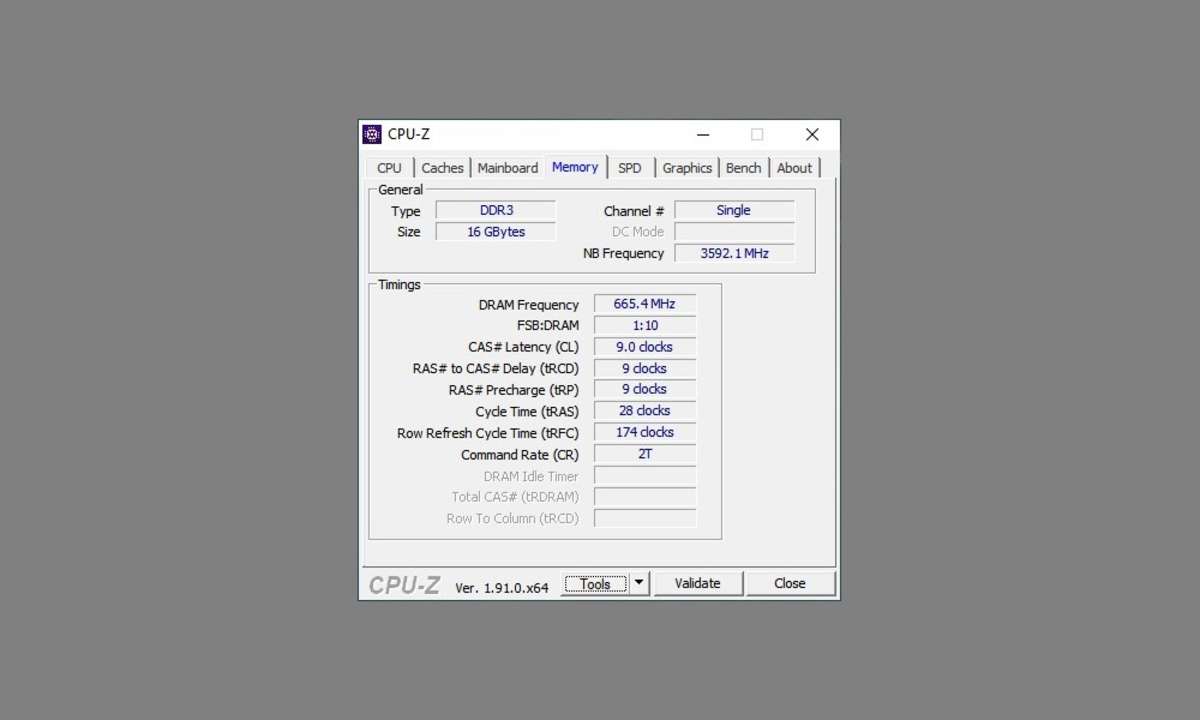The image size is (1200, 720).
Task: Click the empty Row To Column field
Action: click(x=645, y=519)
